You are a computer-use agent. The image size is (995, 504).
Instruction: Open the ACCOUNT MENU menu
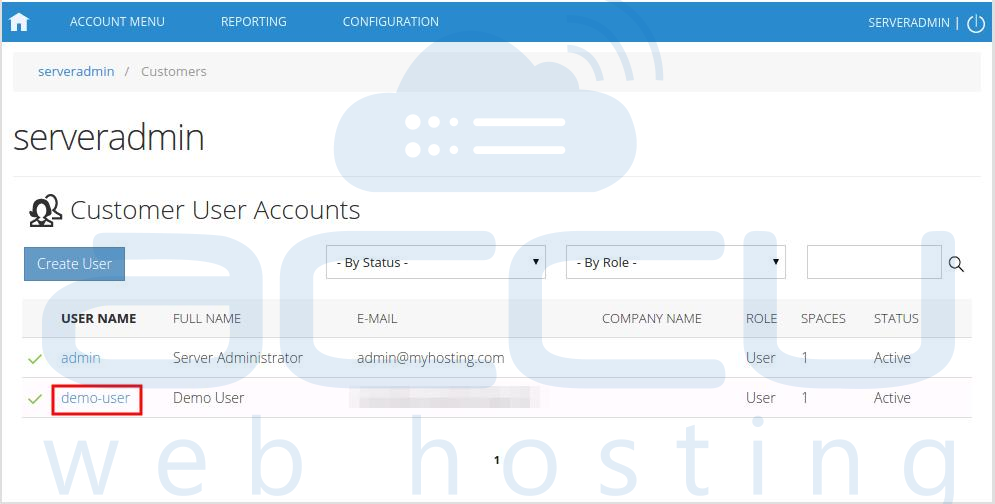tap(117, 22)
